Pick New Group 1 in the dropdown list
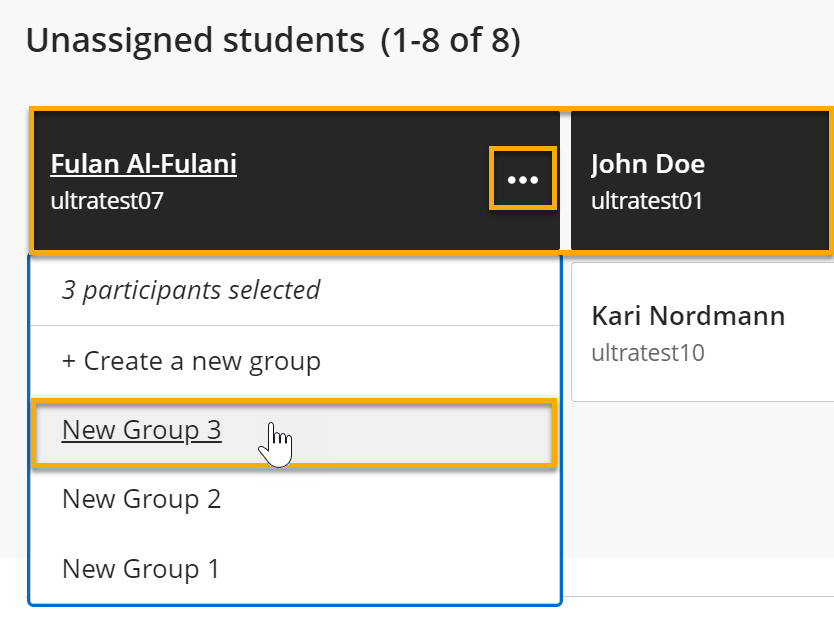 click(x=140, y=569)
